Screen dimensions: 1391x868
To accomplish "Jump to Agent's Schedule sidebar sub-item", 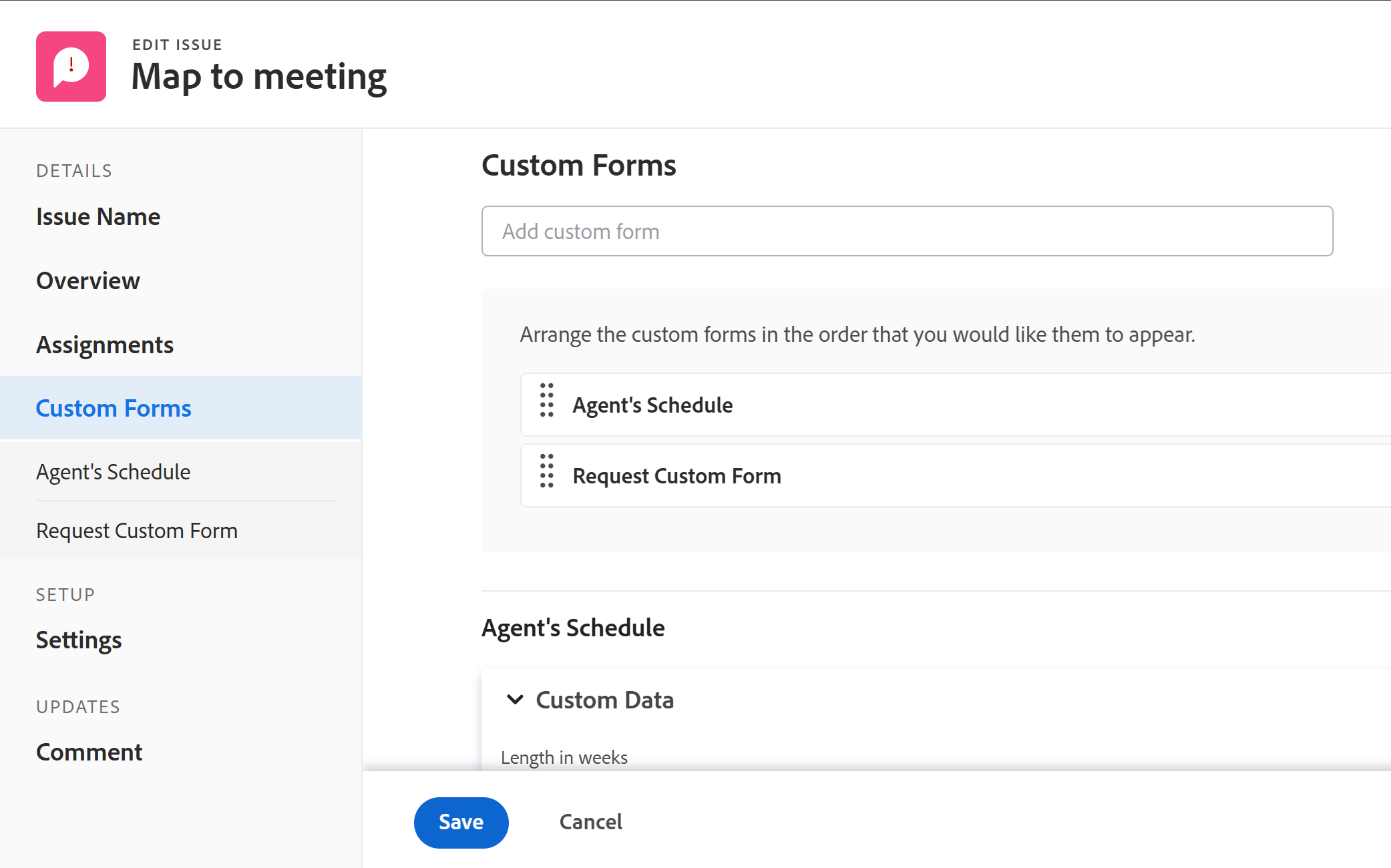I will (x=114, y=472).
